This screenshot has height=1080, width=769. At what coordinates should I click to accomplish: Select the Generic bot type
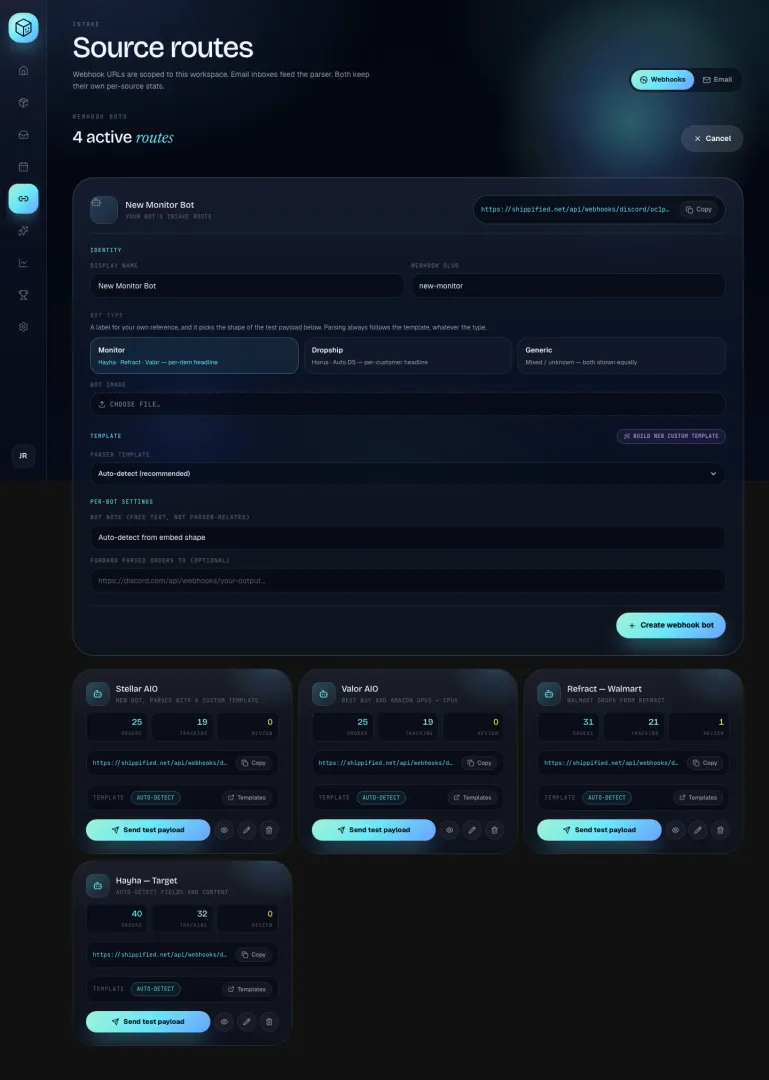(622, 355)
